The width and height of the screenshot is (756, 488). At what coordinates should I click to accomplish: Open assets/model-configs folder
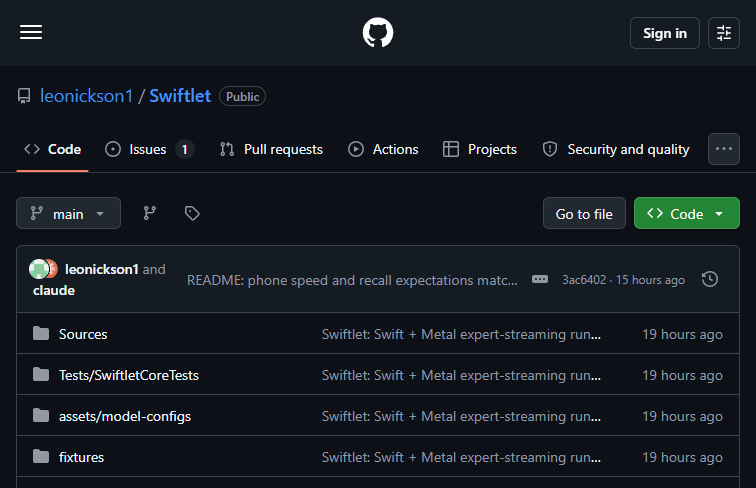pos(125,416)
